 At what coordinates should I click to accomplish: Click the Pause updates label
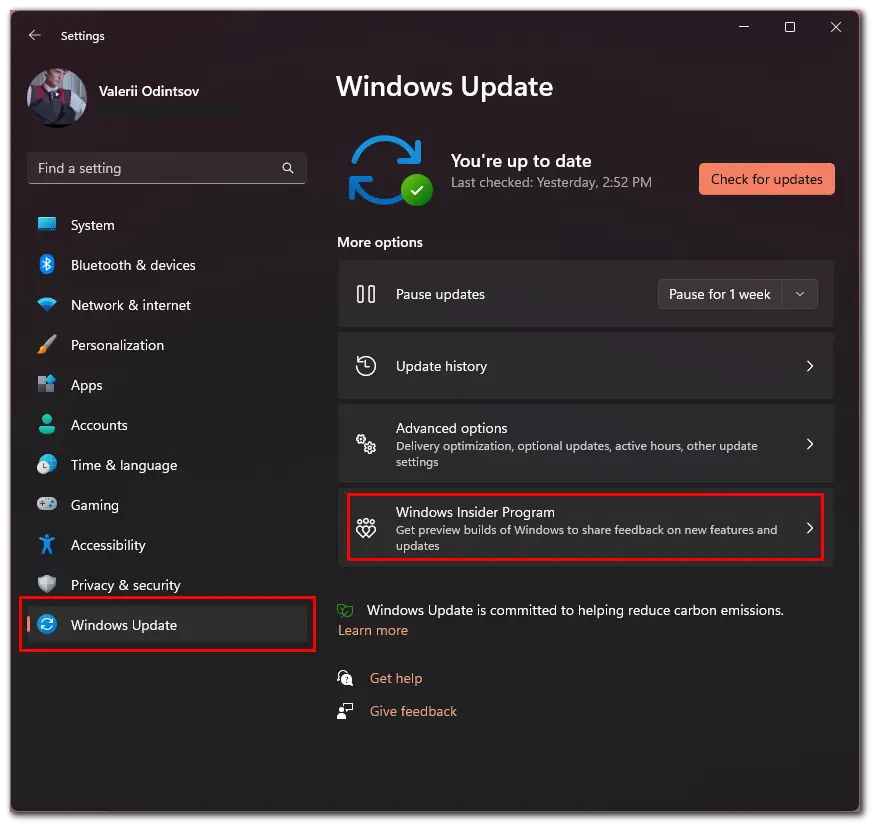(x=441, y=294)
